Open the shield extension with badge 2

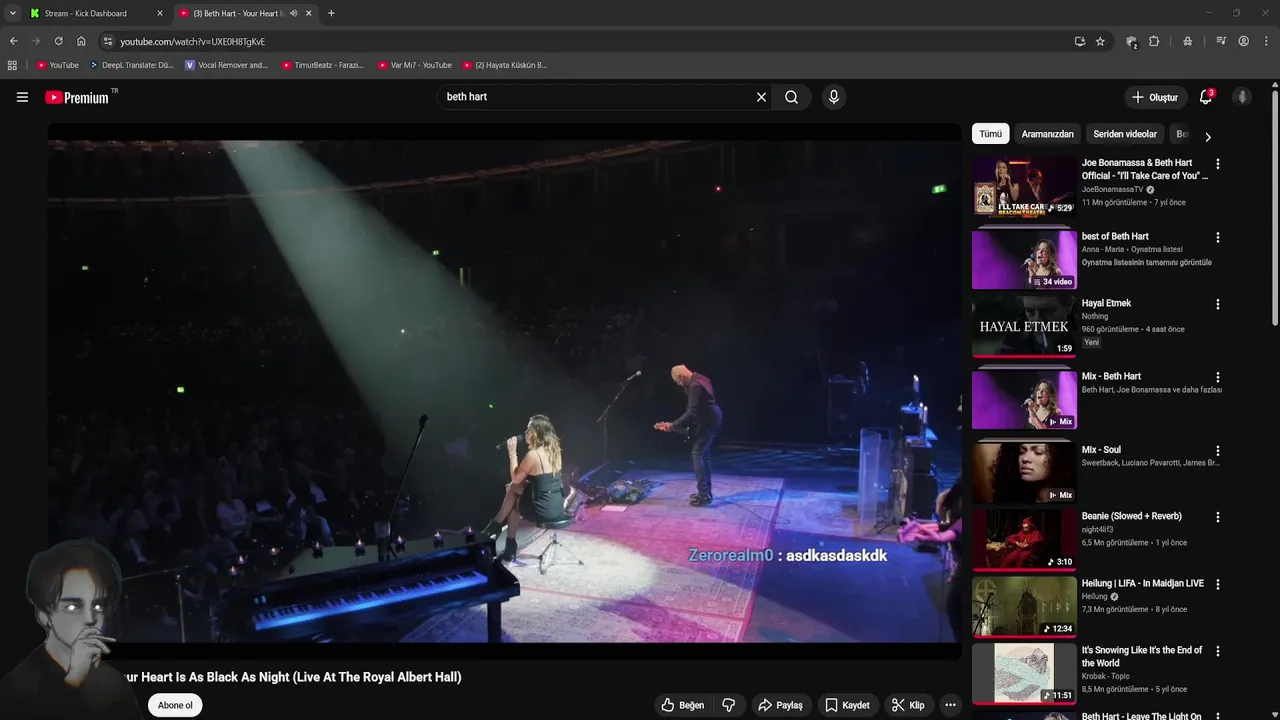tap(1131, 42)
